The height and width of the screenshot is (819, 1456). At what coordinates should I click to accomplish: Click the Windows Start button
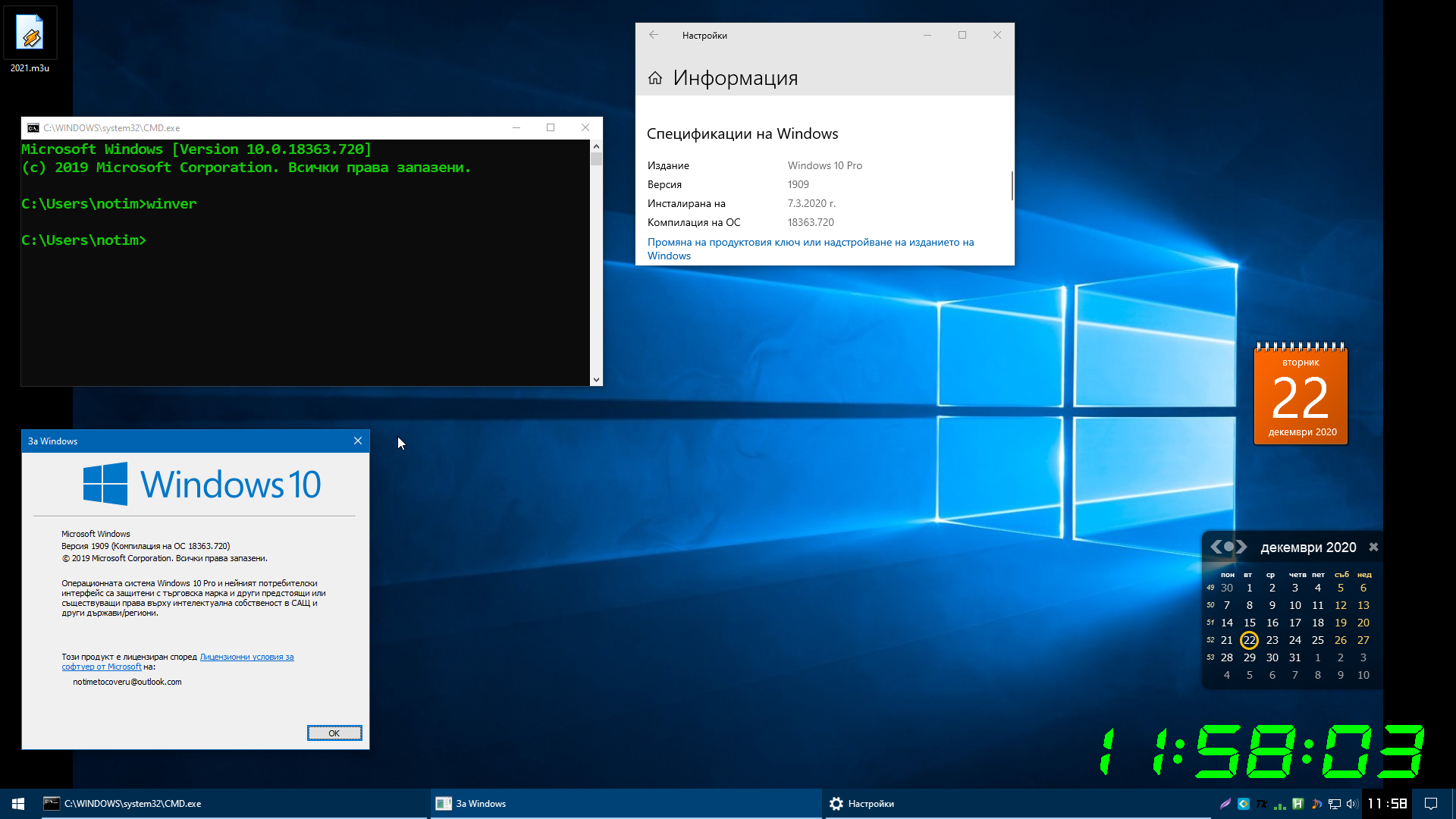coord(18,804)
